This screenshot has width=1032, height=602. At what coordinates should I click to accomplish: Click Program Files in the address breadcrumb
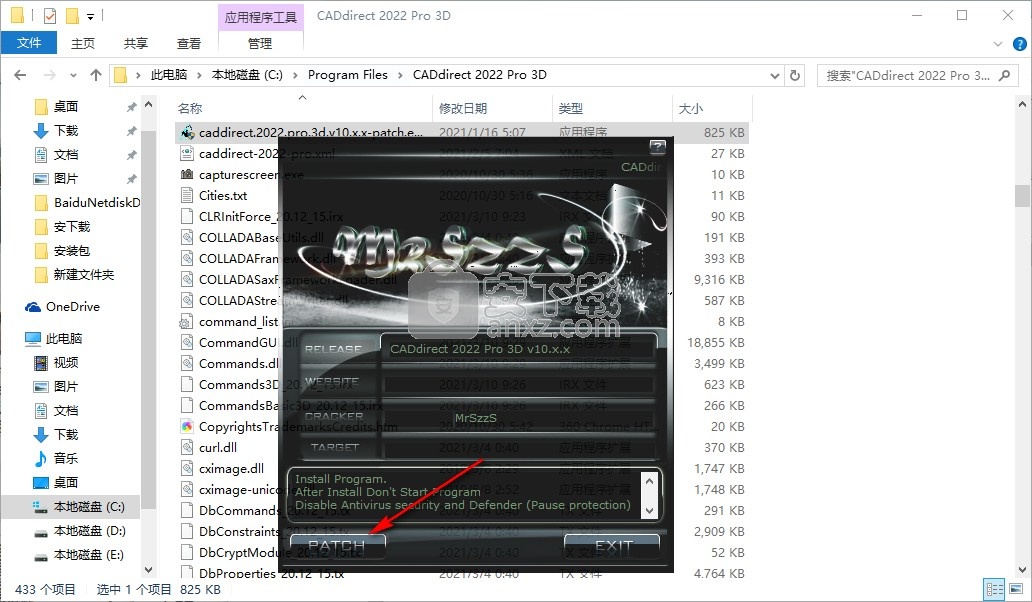(348, 75)
